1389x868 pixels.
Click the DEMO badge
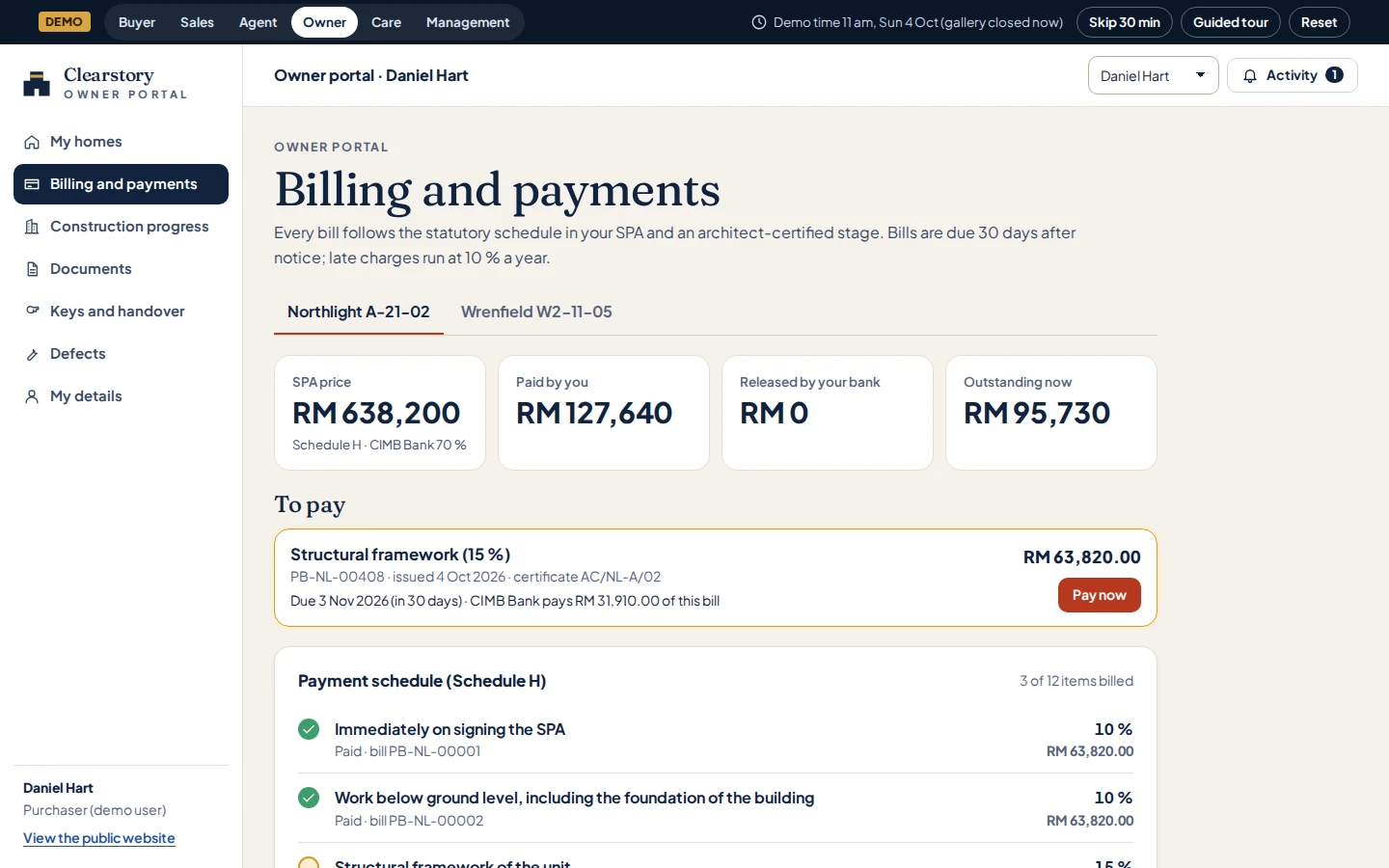click(65, 22)
